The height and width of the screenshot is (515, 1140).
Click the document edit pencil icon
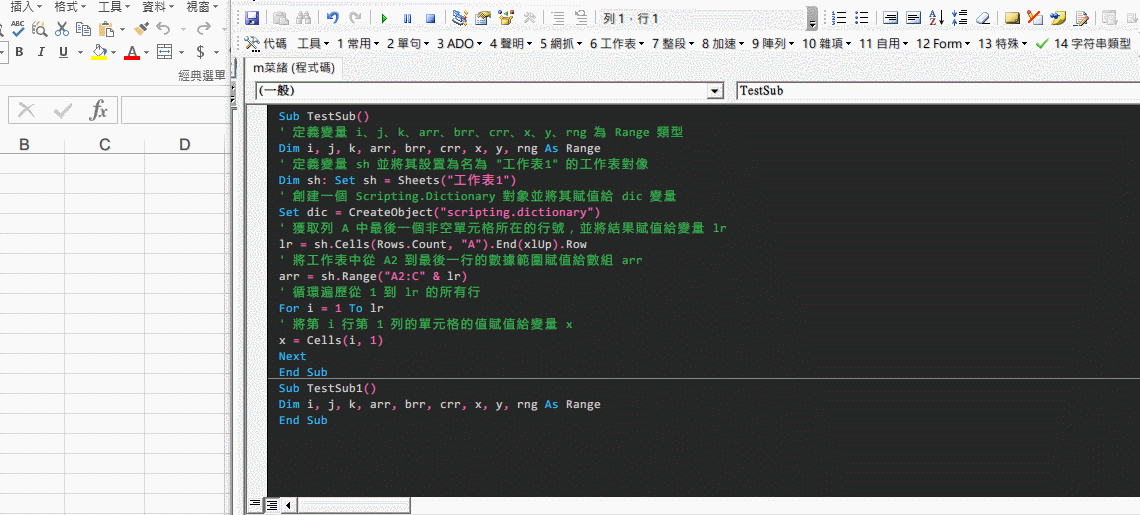click(x=1081, y=18)
